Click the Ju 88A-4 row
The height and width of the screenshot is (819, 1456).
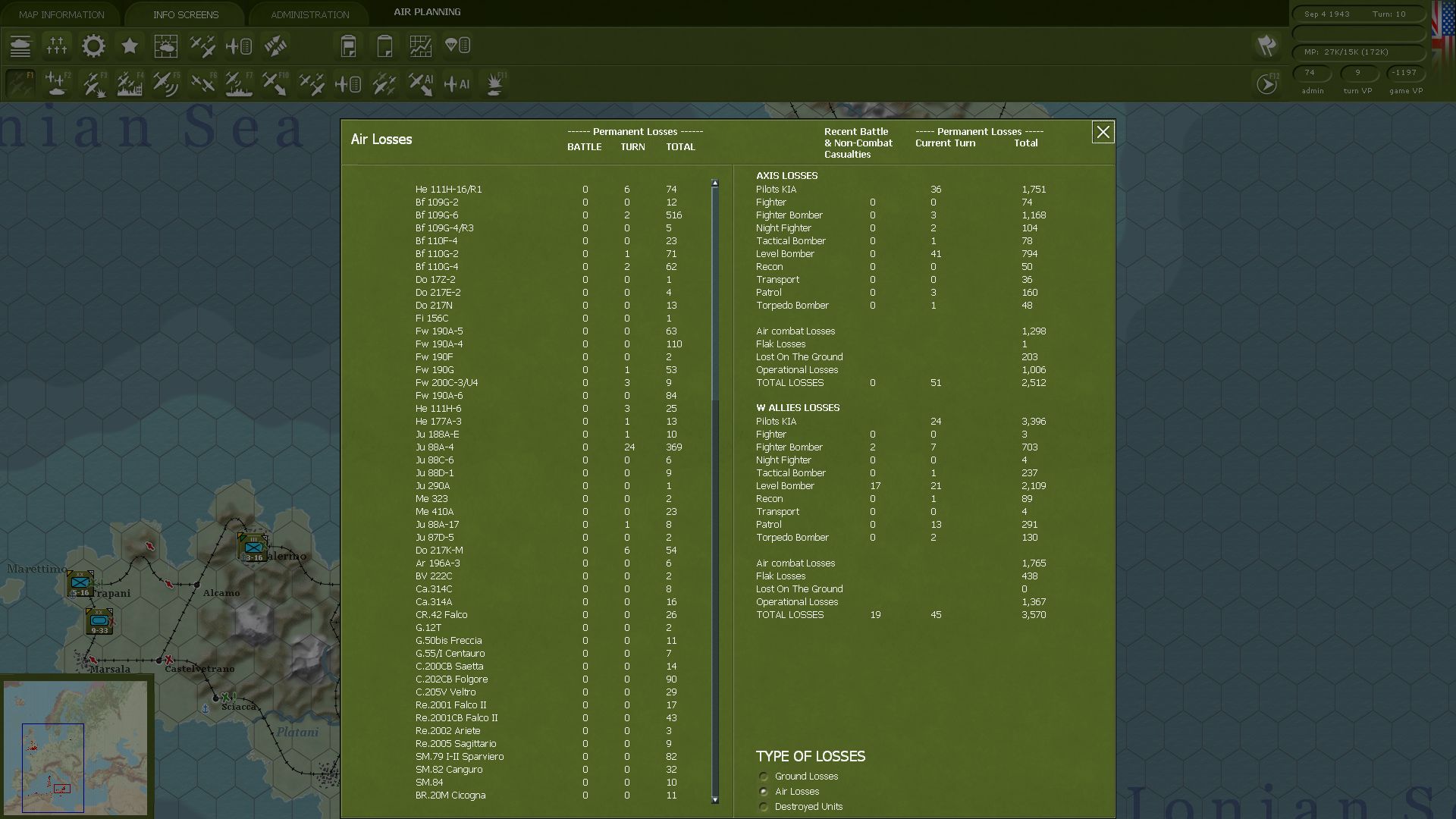550,447
